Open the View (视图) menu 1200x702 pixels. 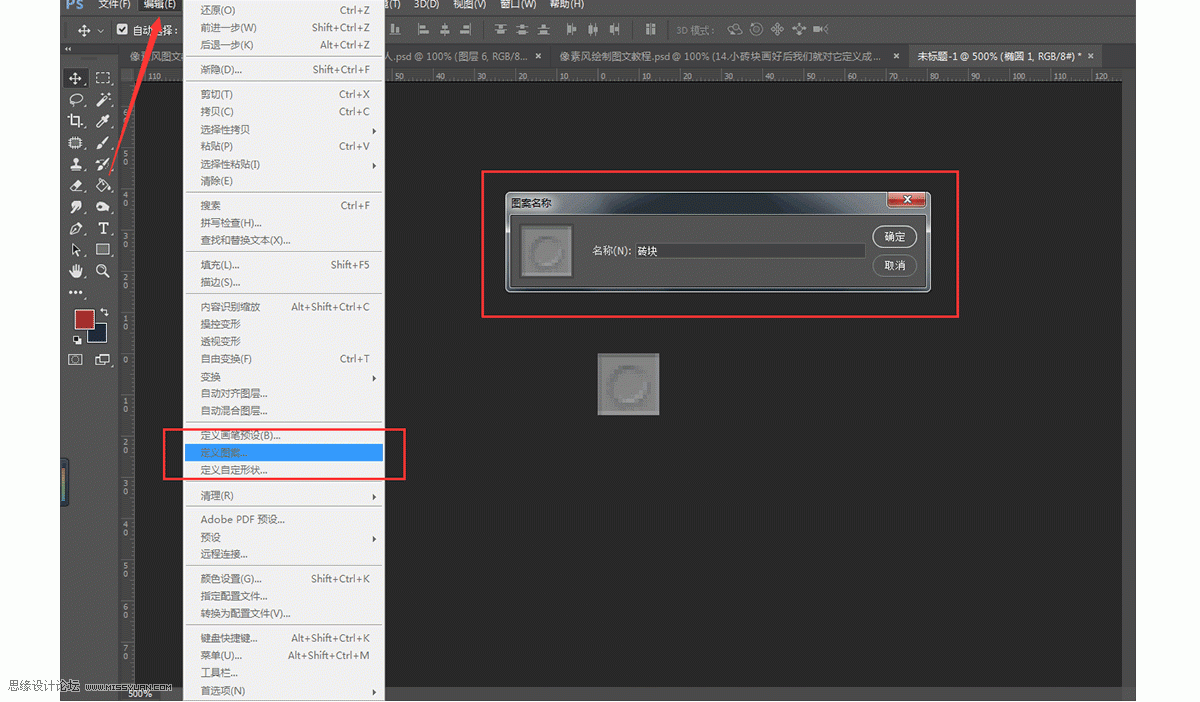[x=469, y=5]
